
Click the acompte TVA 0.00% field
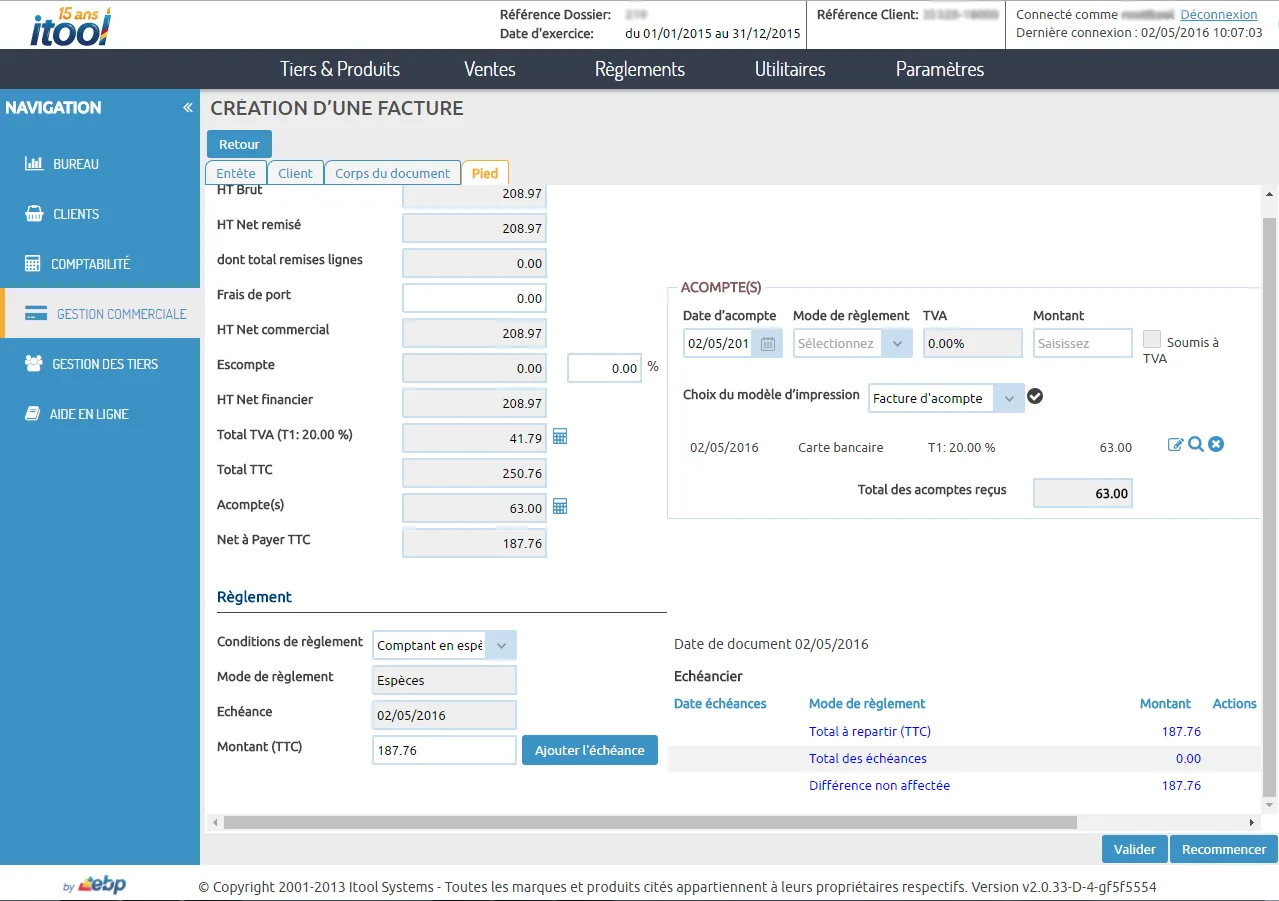973,343
